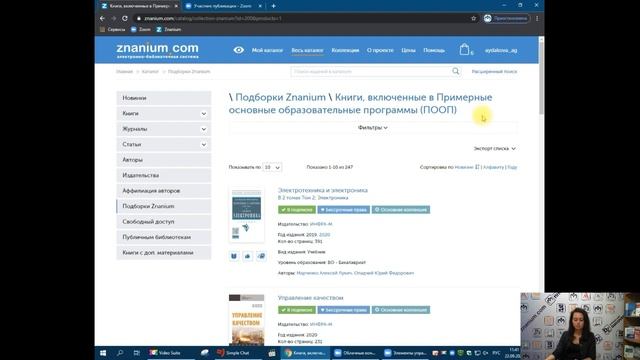Reload the page with refresh icon
The width and height of the screenshot is (640, 360).
click(x=125, y=18)
